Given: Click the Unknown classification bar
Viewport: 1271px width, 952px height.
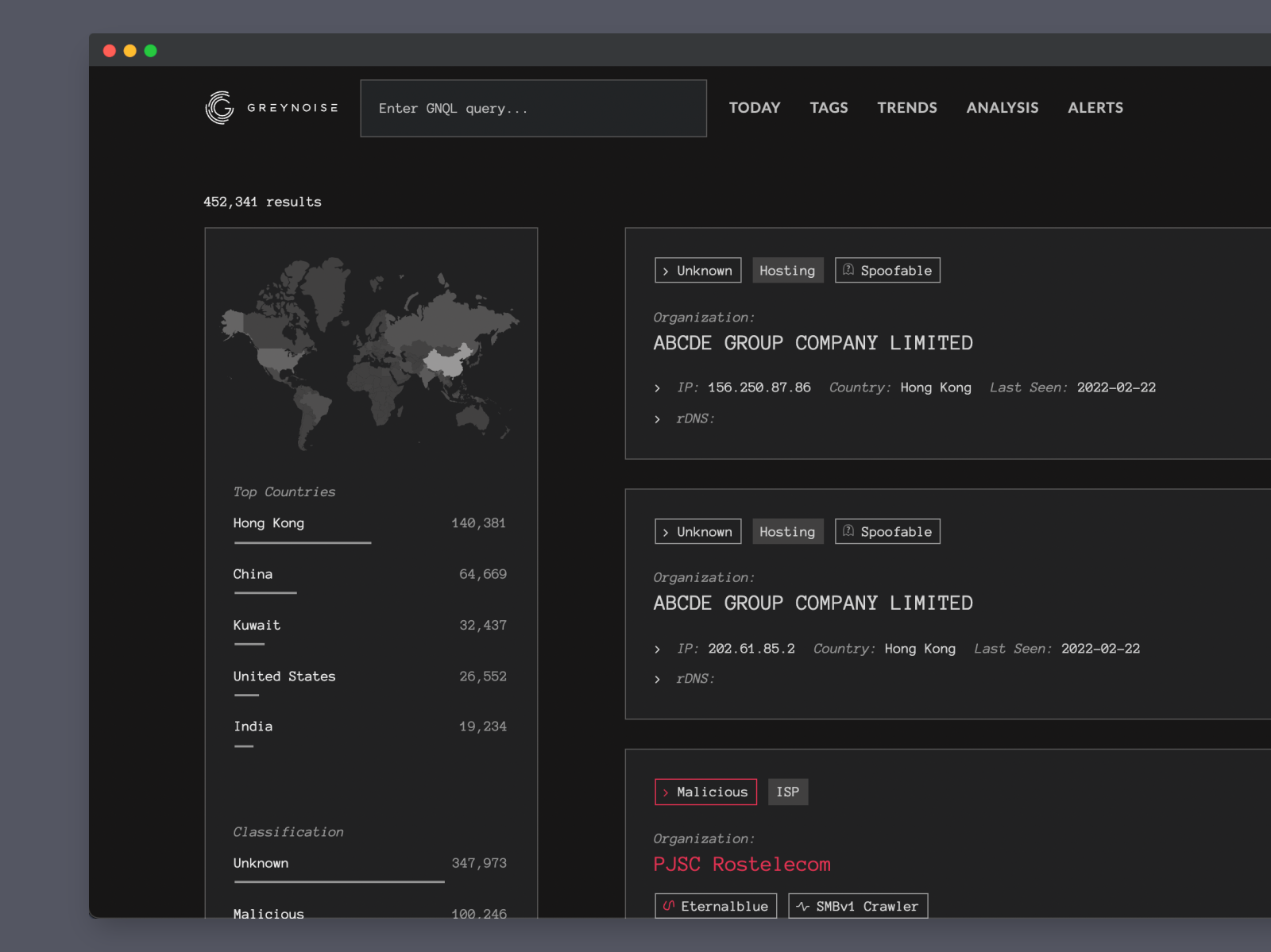Looking at the screenshot, I should point(338,881).
